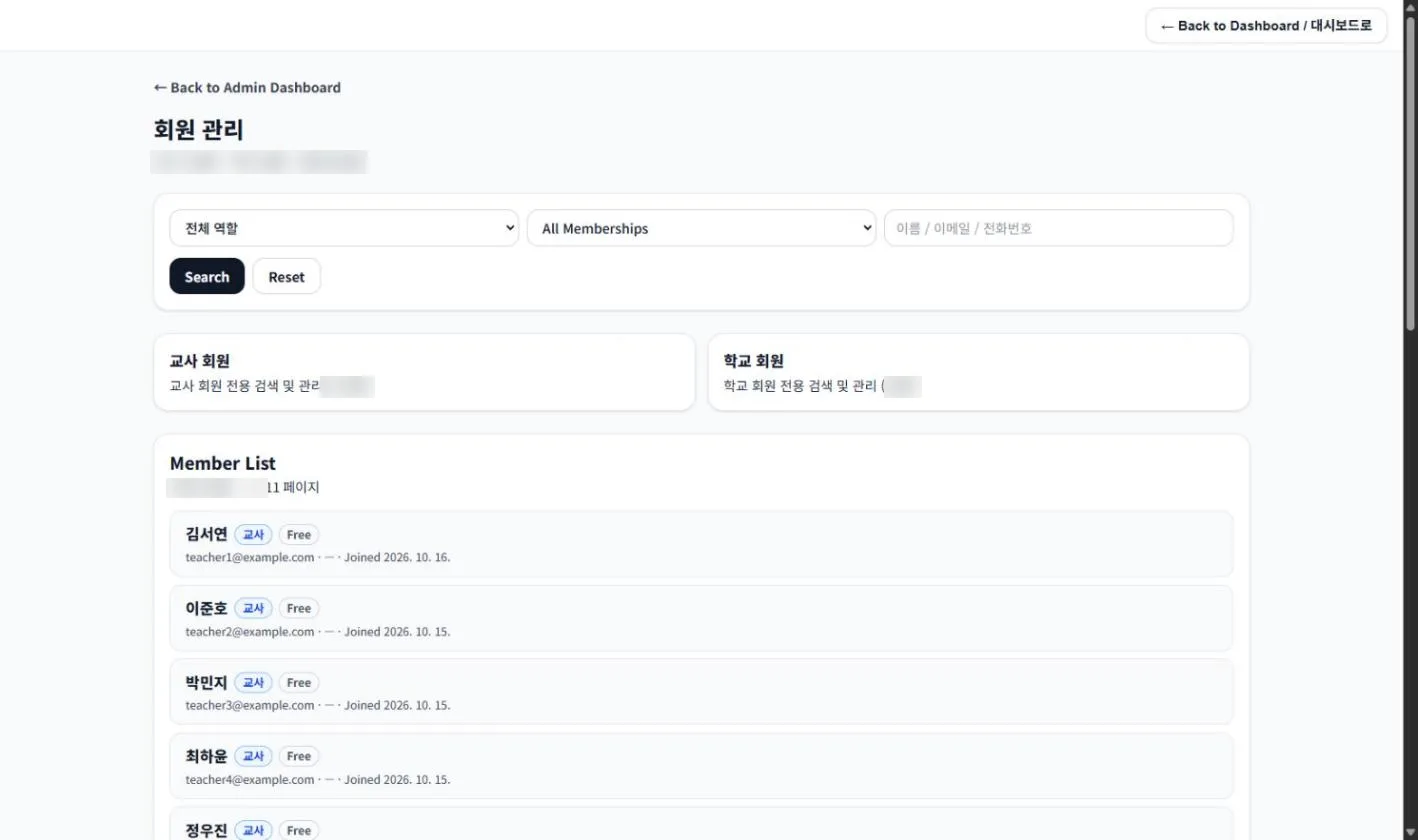
Task: Focus the 이름 / 이메일 / 전화번호 search field
Action: pyautogui.click(x=1058, y=228)
